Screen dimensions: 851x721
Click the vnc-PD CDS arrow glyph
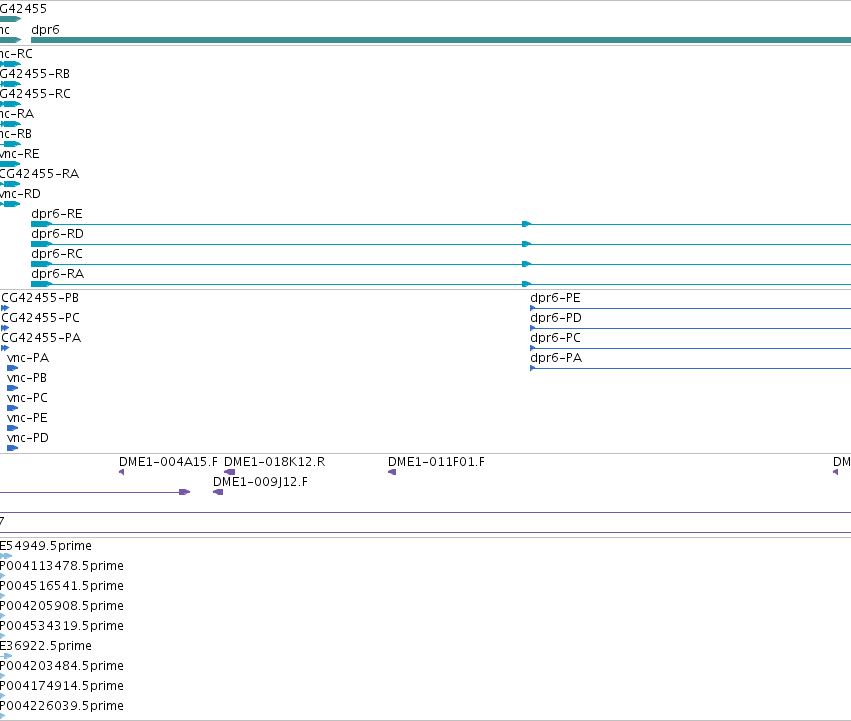click(x=12, y=448)
